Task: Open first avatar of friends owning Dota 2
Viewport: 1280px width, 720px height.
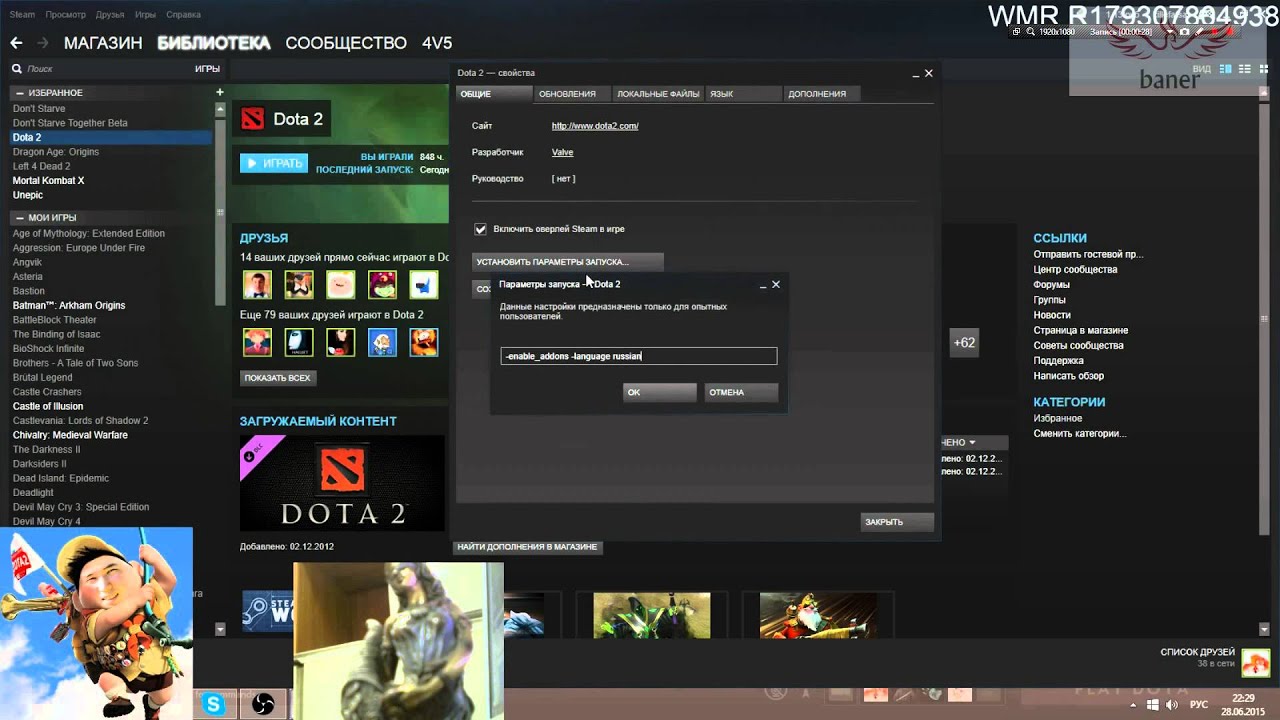Action: [257, 342]
